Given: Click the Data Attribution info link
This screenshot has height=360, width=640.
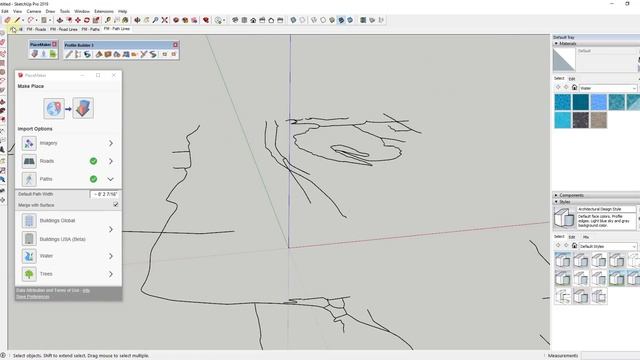Looking at the screenshot, I should 86,290.
